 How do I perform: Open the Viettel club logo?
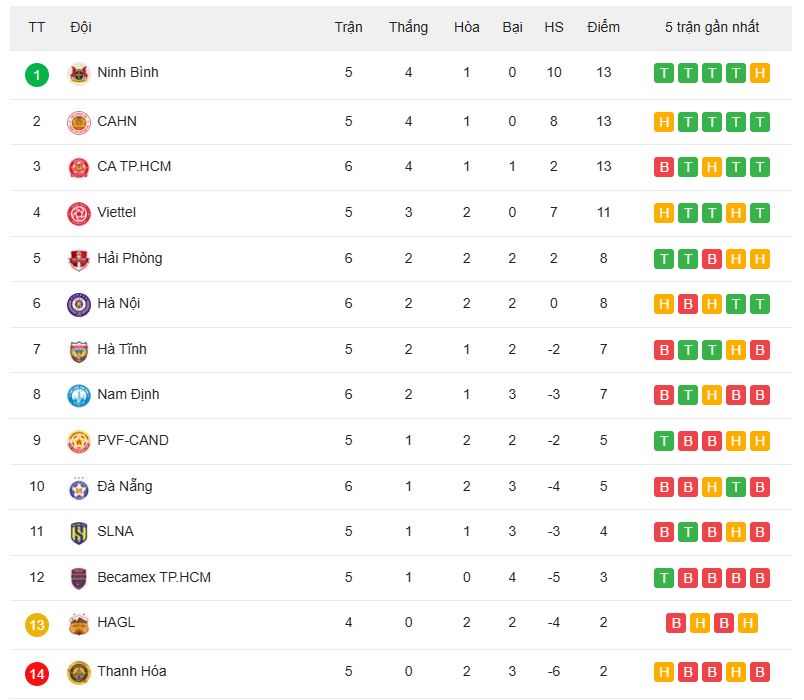pyautogui.click(x=79, y=213)
